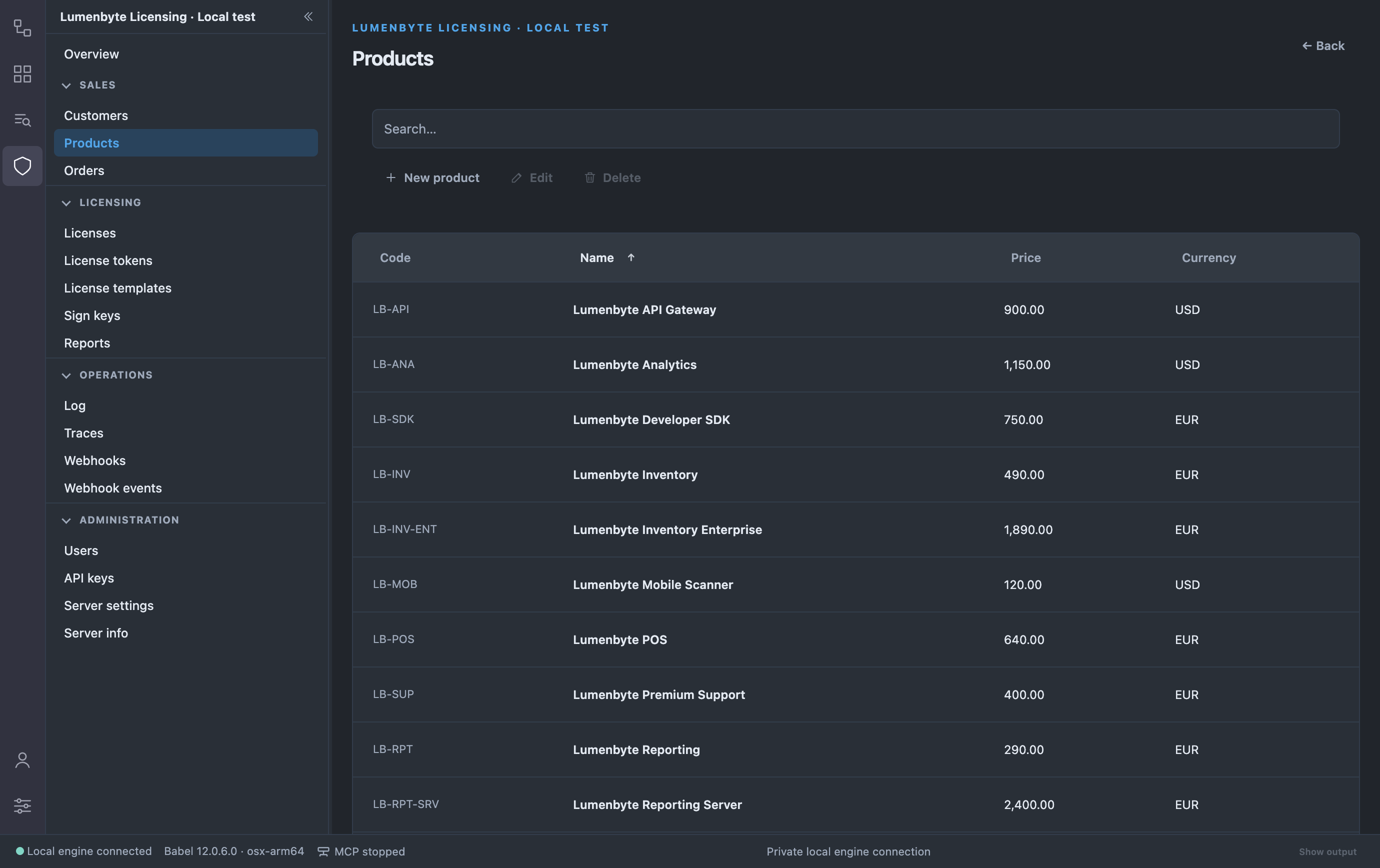Click the Local engine connected status text
The height and width of the screenshot is (868, 1380).
coord(89,851)
